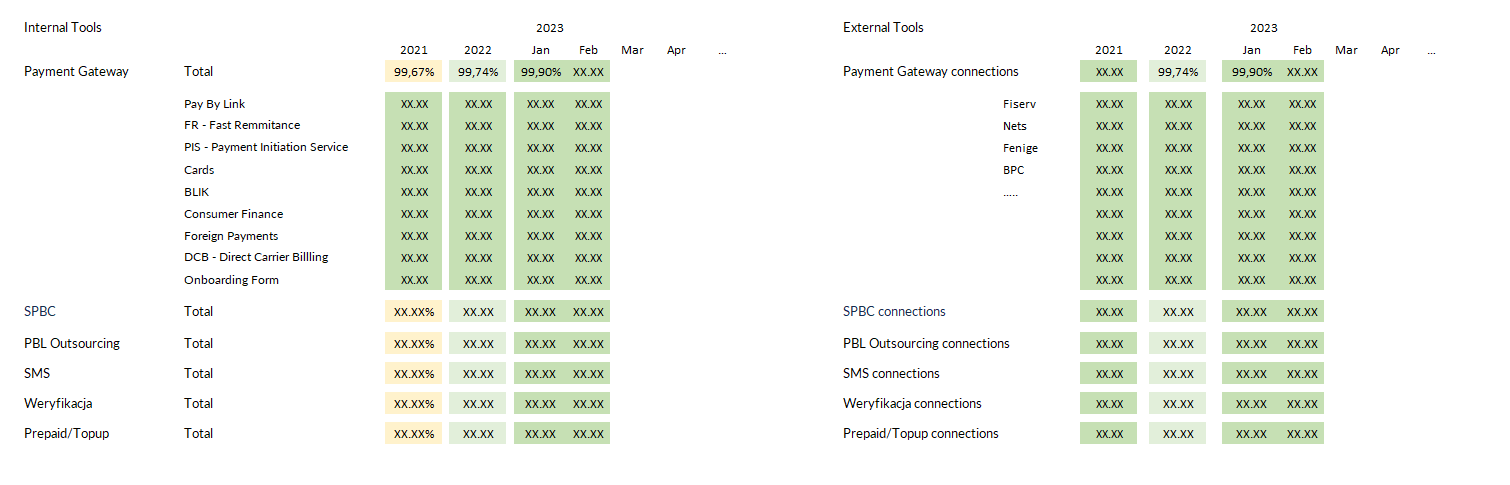Click the Nets connection label
This screenshot has height=485, width=1510.
(x=1015, y=126)
